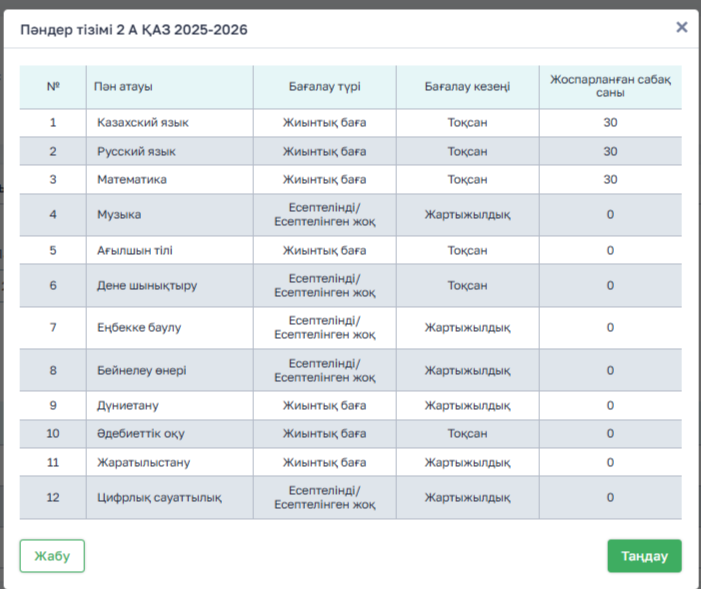Choose the Математика subject row
701x589 pixels.
coord(132,180)
